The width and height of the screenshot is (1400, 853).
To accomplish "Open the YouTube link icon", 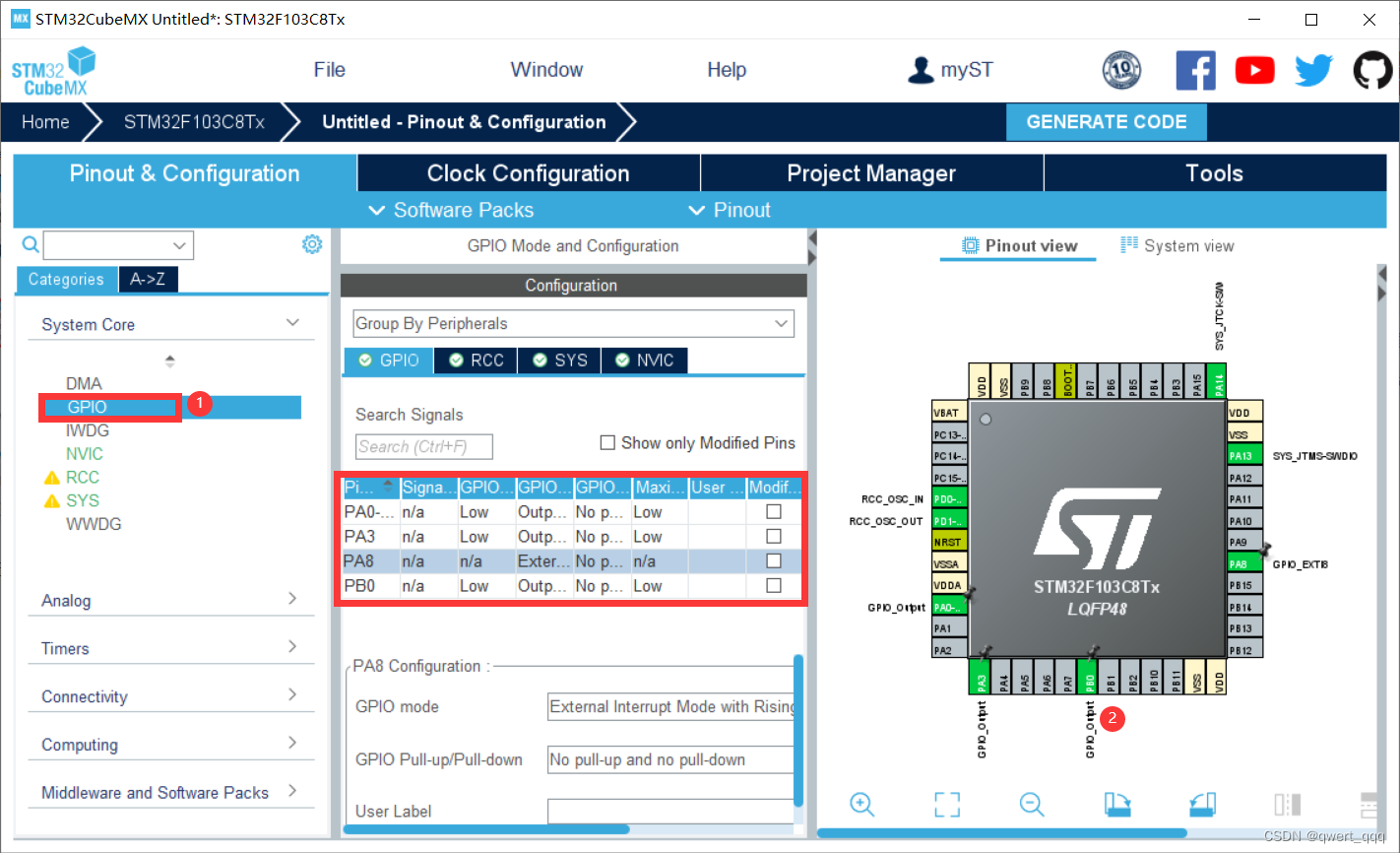I will click(x=1254, y=70).
